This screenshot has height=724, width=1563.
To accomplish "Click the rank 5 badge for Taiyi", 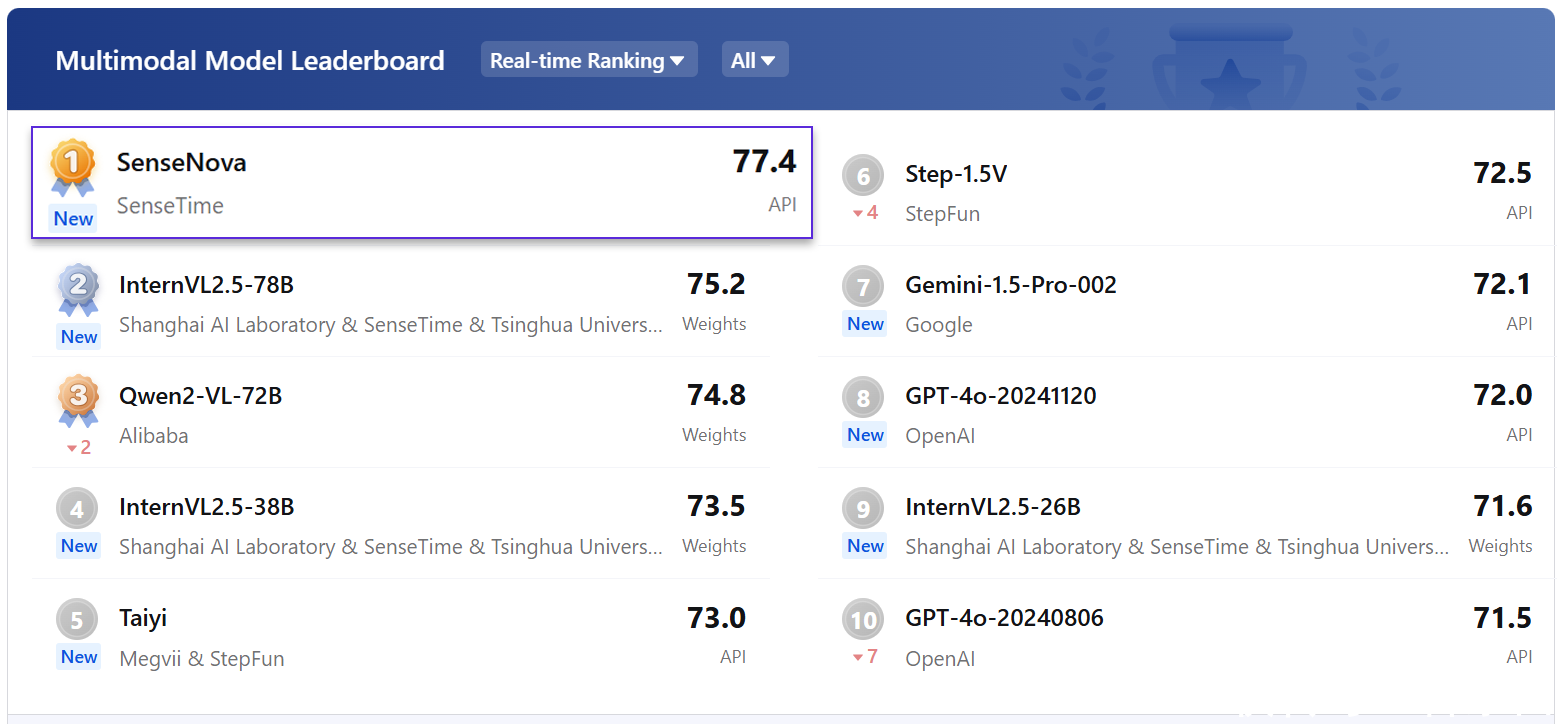I will pyautogui.click(x=78, y=620).
